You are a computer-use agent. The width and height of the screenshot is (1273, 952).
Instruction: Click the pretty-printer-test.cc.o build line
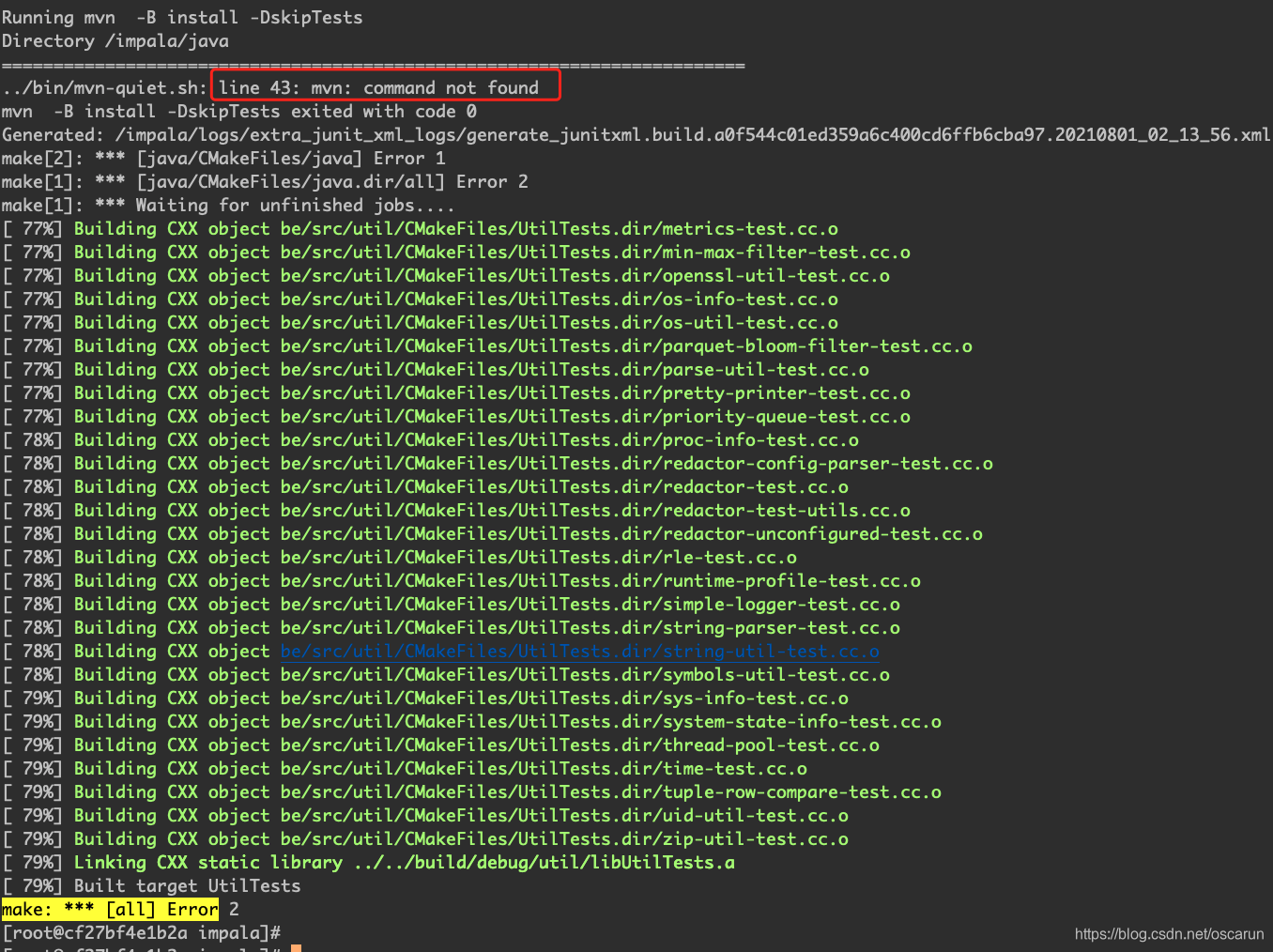pos(456,393)
